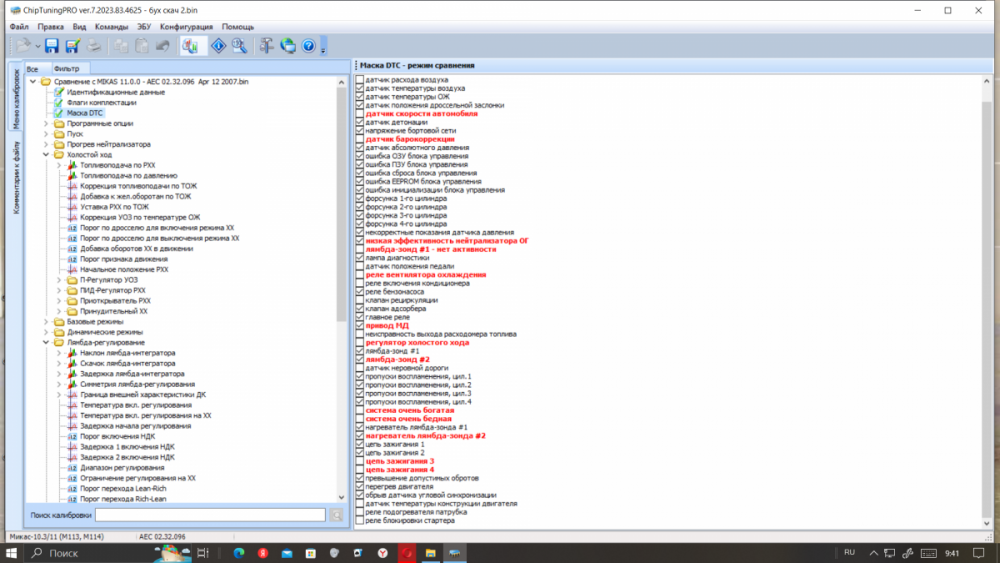Toggle 'цепь зажигания 3' checkbox
This screenshot has height=563, width=1000.
pyautogui.click(x=360, y=461)
